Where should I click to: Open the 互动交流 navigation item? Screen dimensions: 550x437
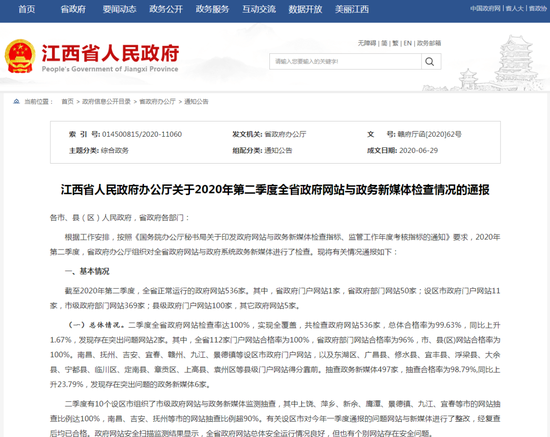point(259,9)
